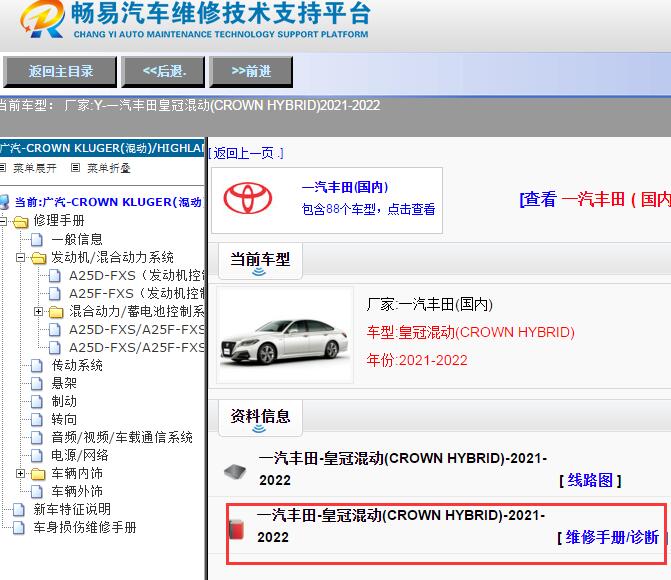The width and height of the screenshot is (671, 580).
Task: Click the 车型:皇冠混动(CROWN HYBRID) text
Action: (470, 332)
